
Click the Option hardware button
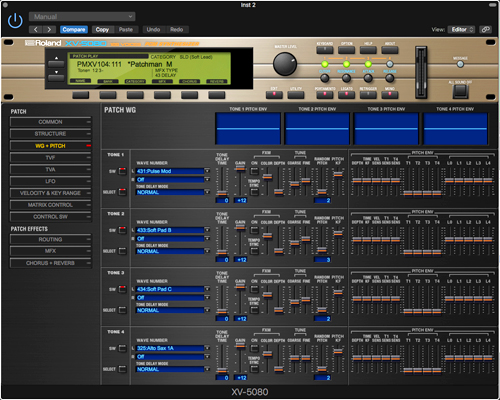coord(346,50)
